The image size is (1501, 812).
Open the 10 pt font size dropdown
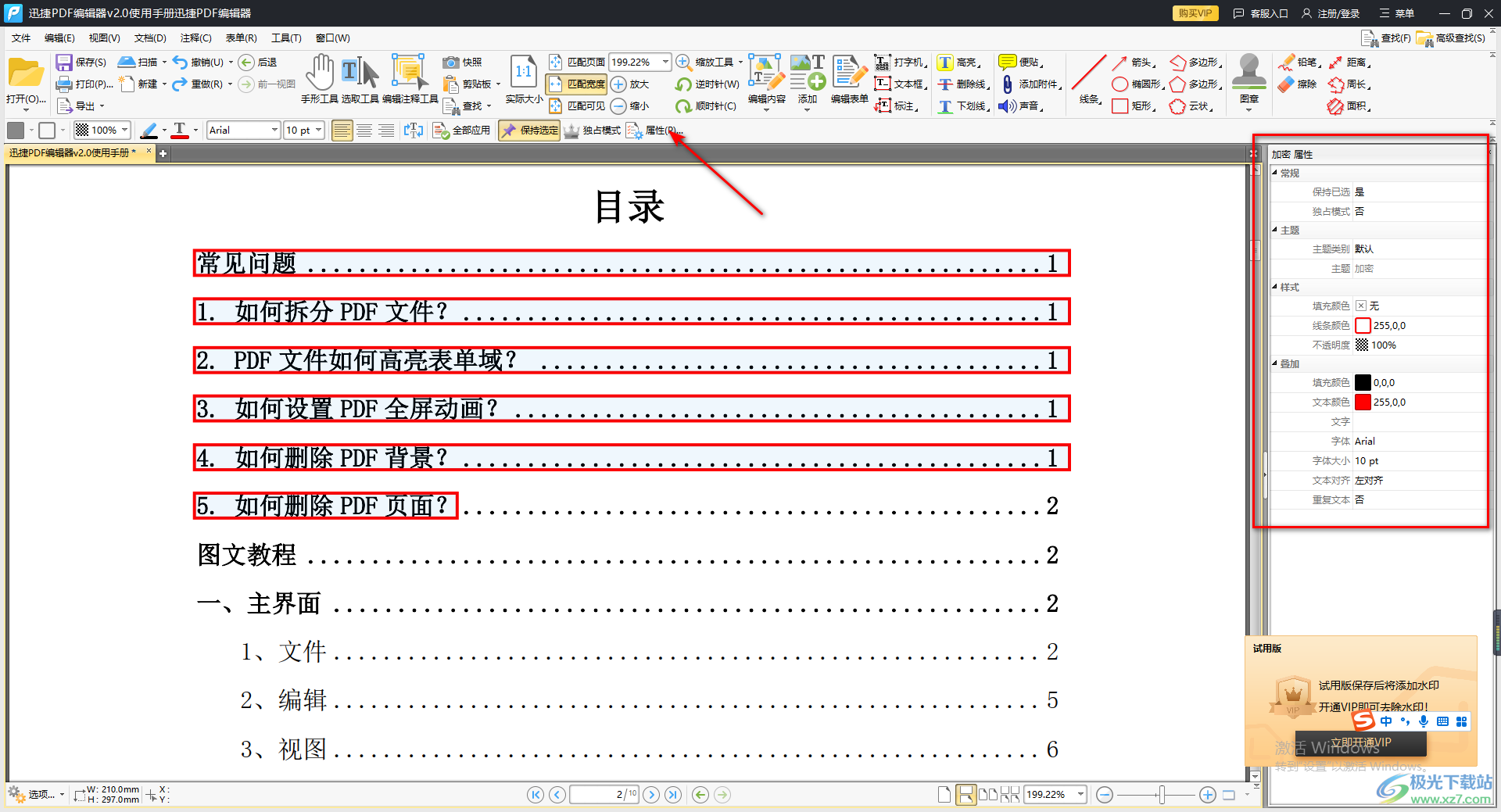click(319, 131)
